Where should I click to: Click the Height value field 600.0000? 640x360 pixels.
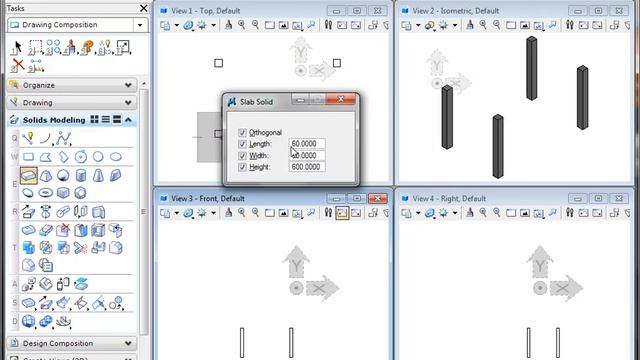pyautogui.click(x=307, y=167)
